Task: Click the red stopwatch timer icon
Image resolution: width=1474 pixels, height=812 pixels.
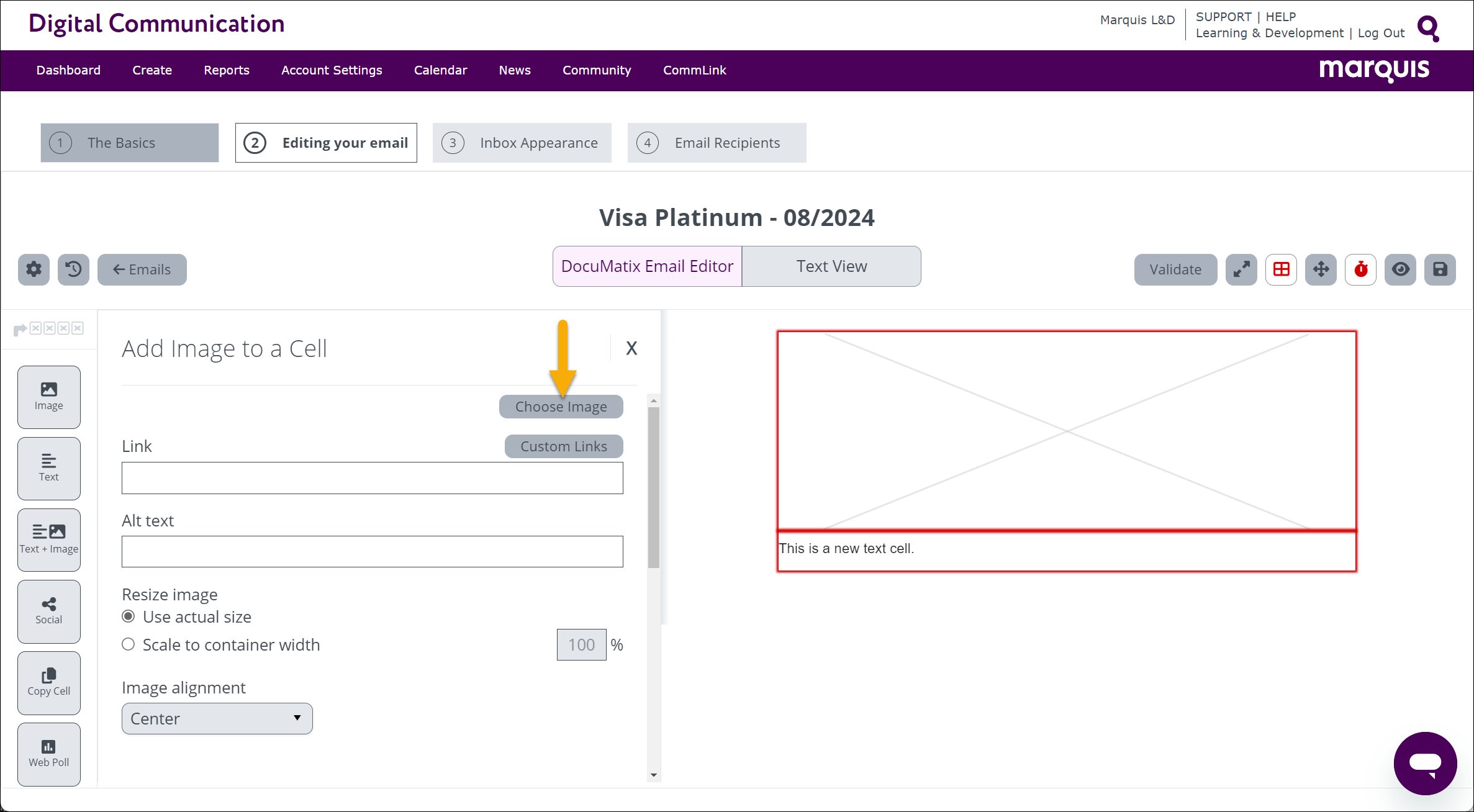Action: click(1360, 269)
